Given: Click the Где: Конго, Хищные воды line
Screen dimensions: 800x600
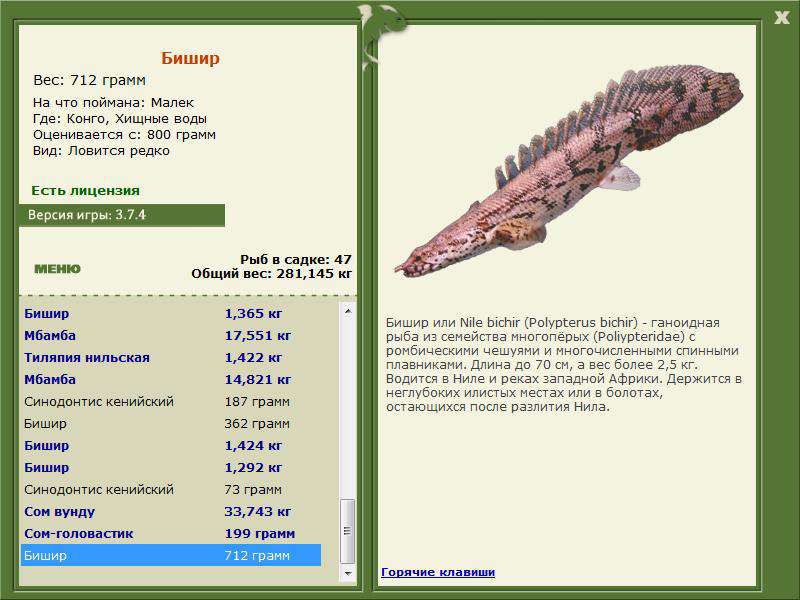Looking at the screenshot, I should click(x=120, y=118).
